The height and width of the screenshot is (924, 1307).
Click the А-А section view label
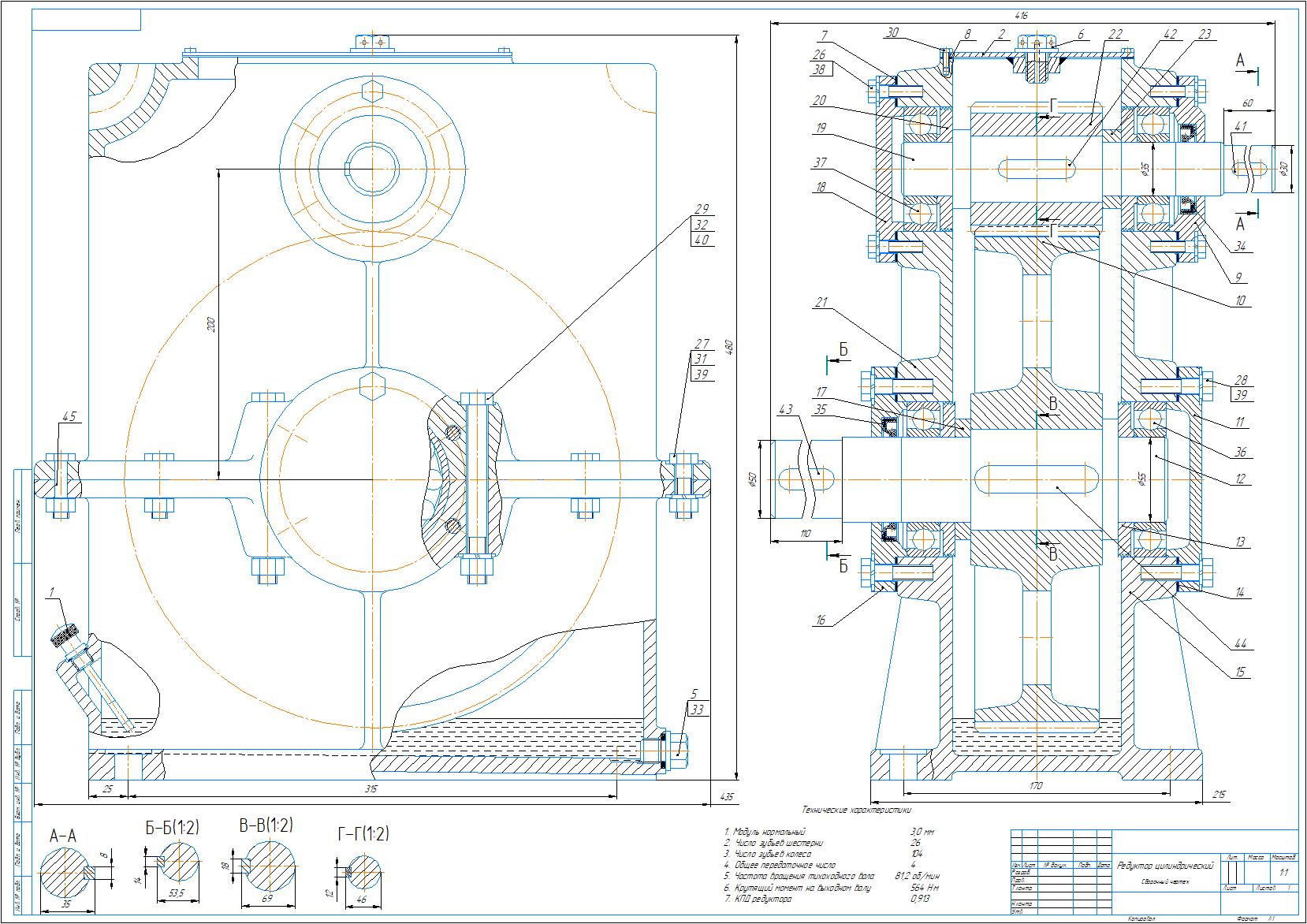[63, 836]
